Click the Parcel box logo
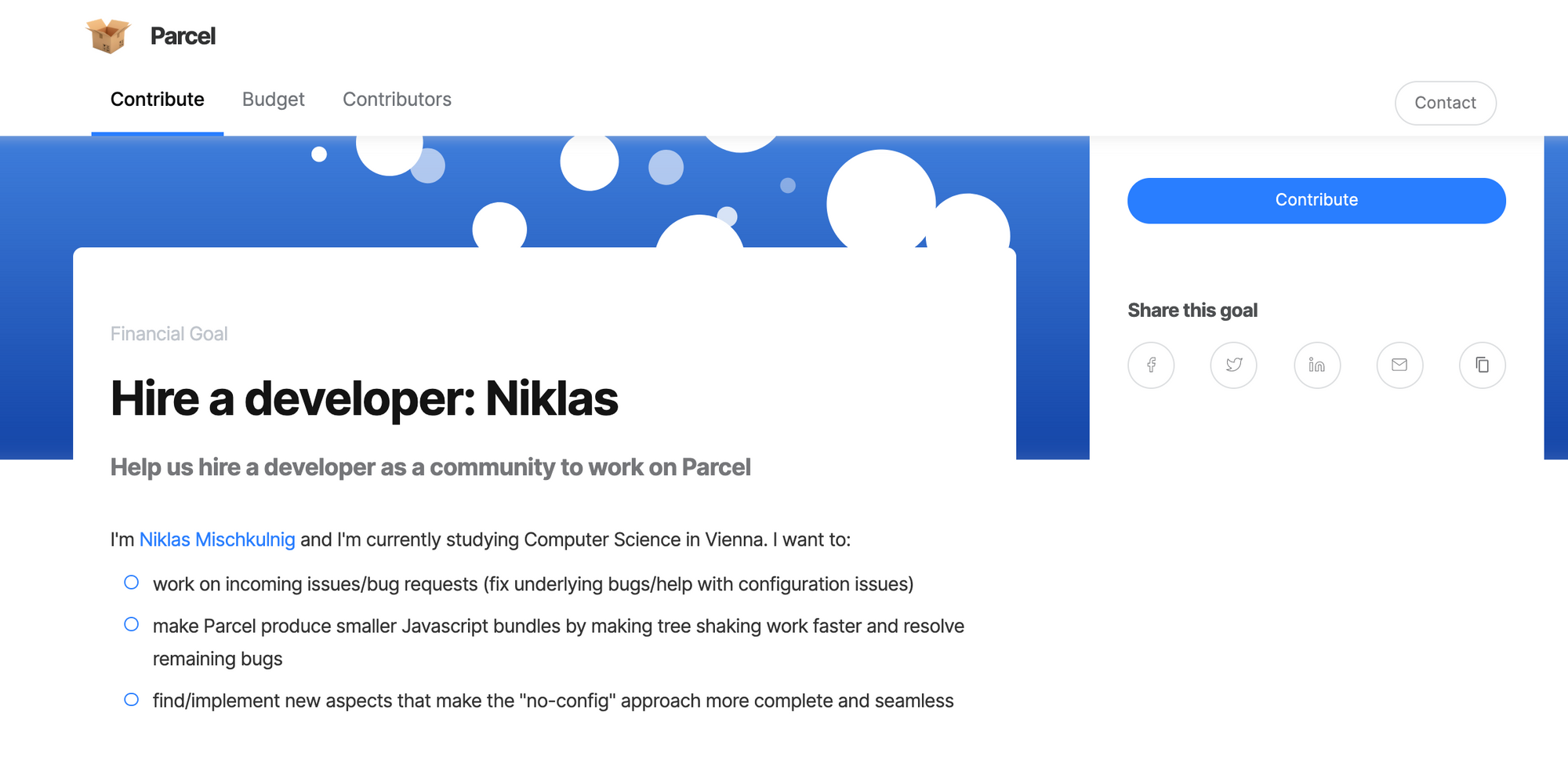 (108, 36)
